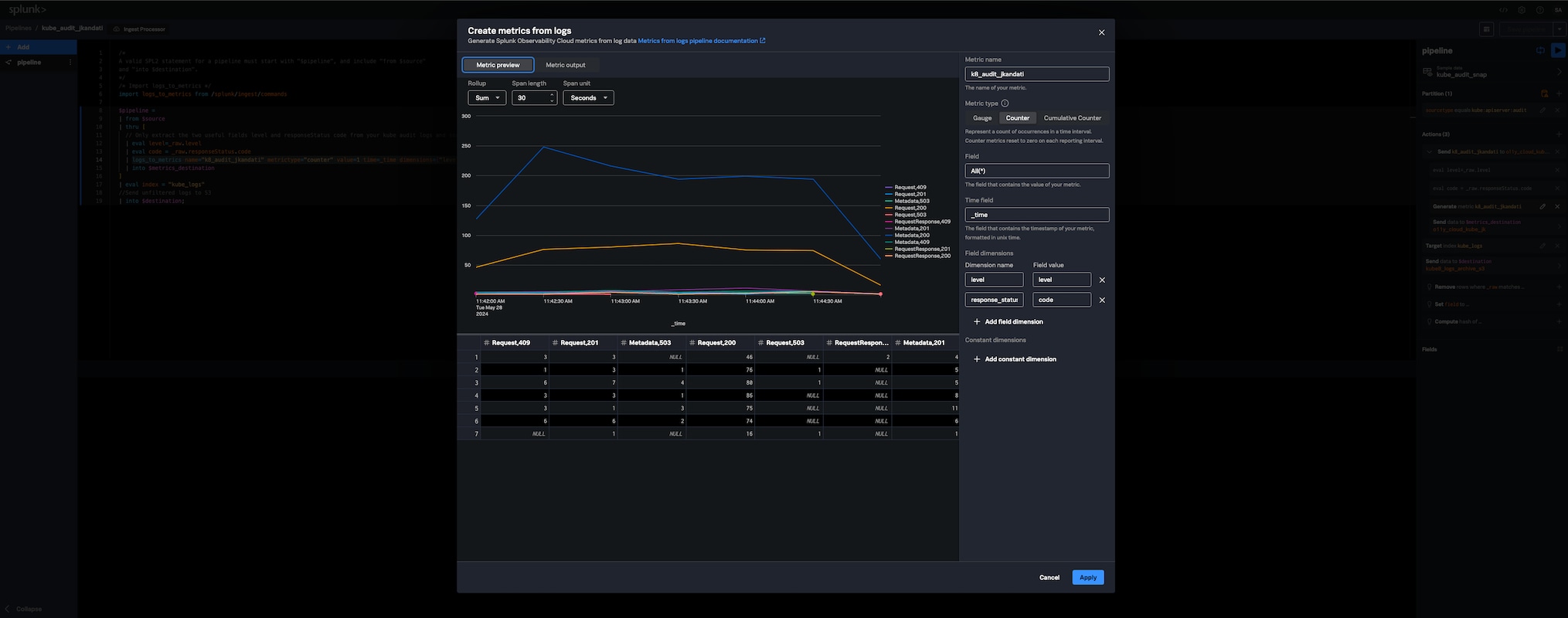Remove the level field dimension row

coord(1102,280)
